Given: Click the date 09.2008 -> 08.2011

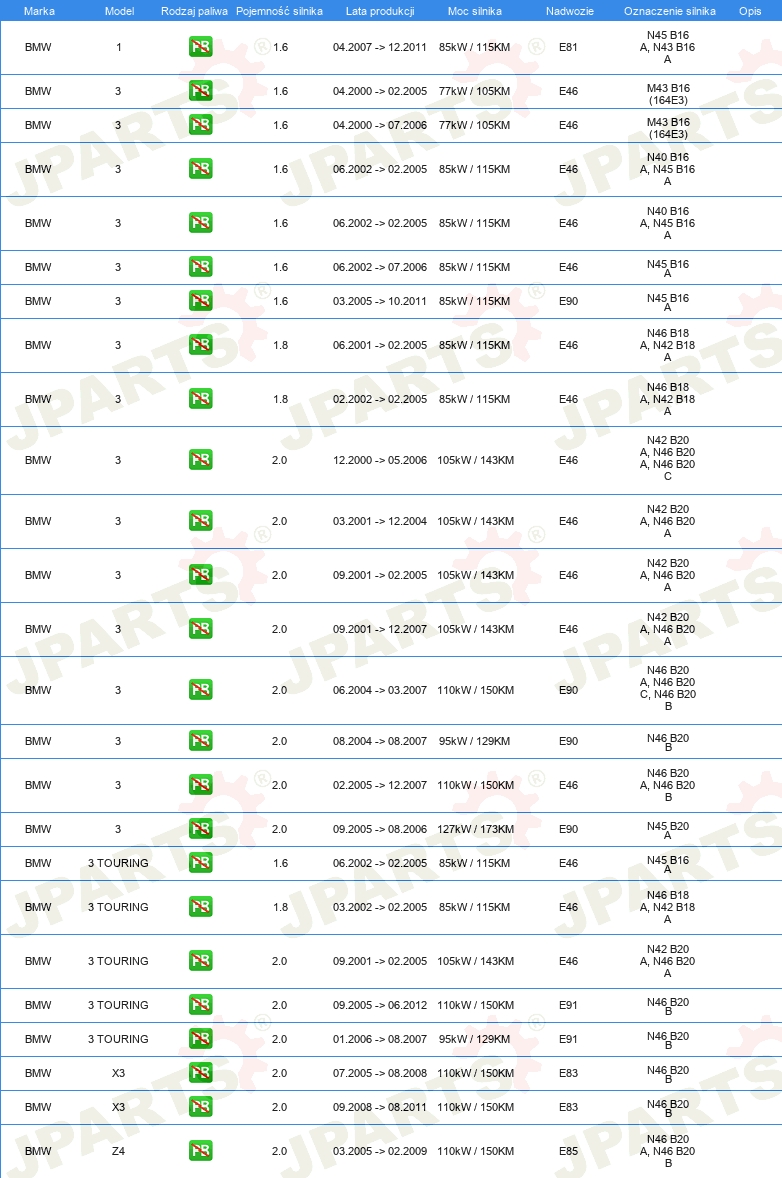Looking at the screenshot, I should [380, 1107].
